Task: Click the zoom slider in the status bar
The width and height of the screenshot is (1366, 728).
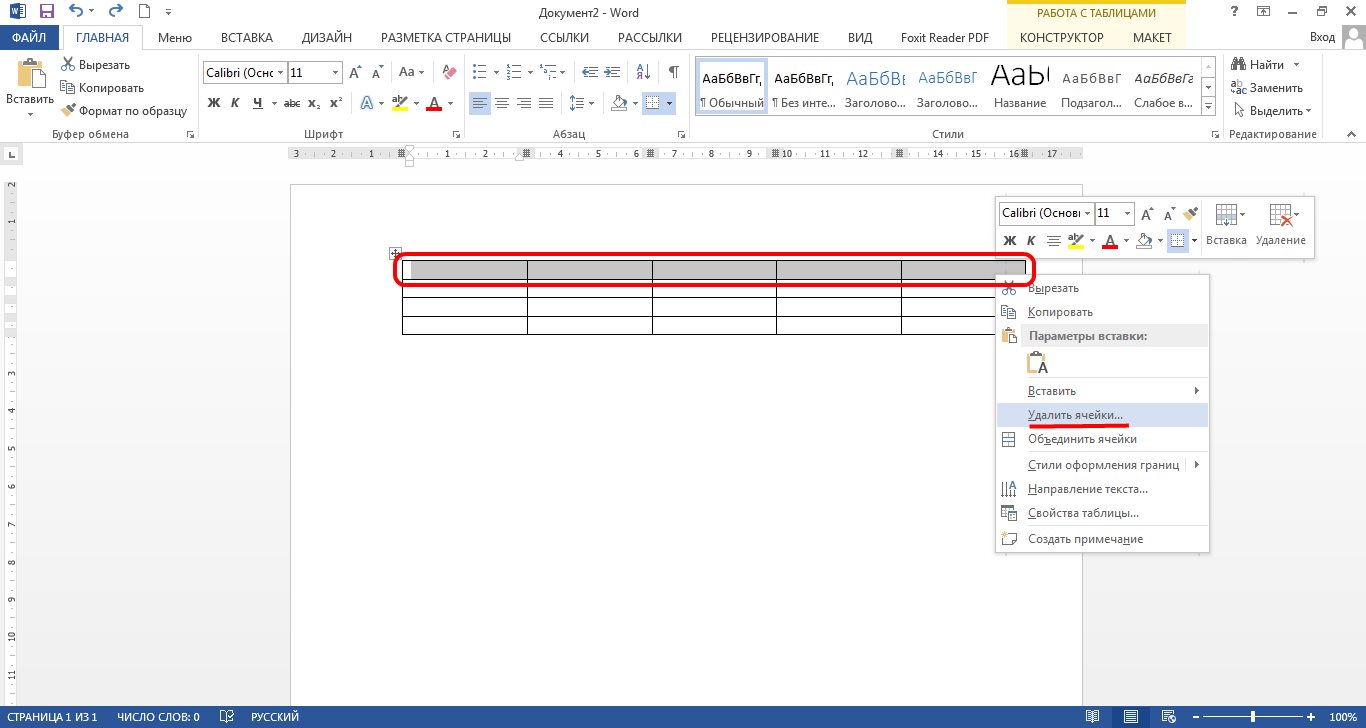Action: pyautogui.click(x=1254, y=717)
